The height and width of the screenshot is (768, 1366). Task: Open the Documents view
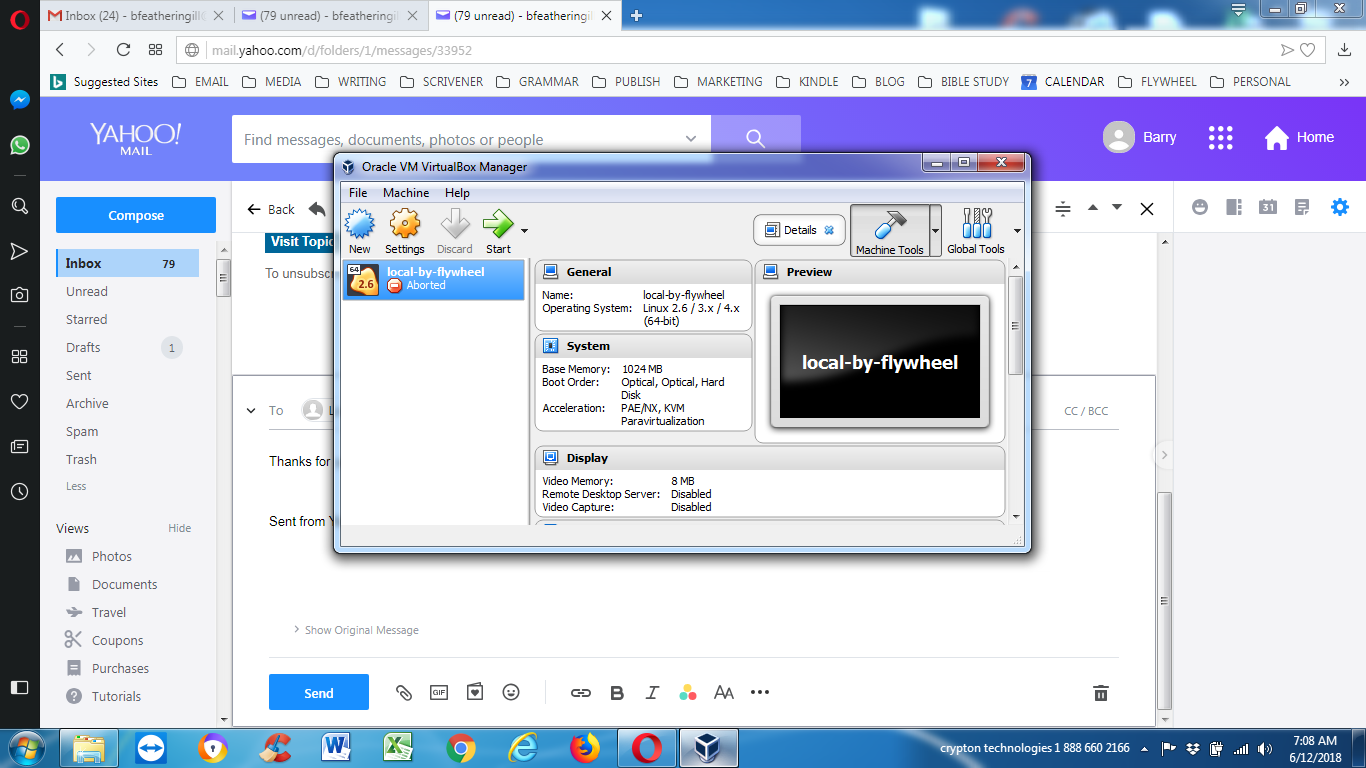125,584
